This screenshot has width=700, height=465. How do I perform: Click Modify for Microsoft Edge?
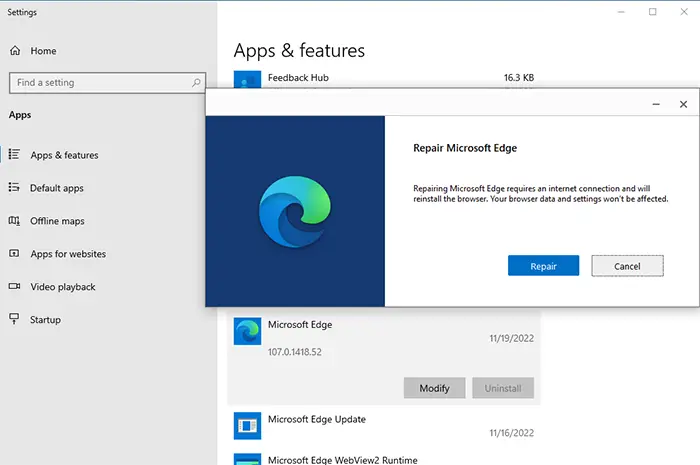434,388
